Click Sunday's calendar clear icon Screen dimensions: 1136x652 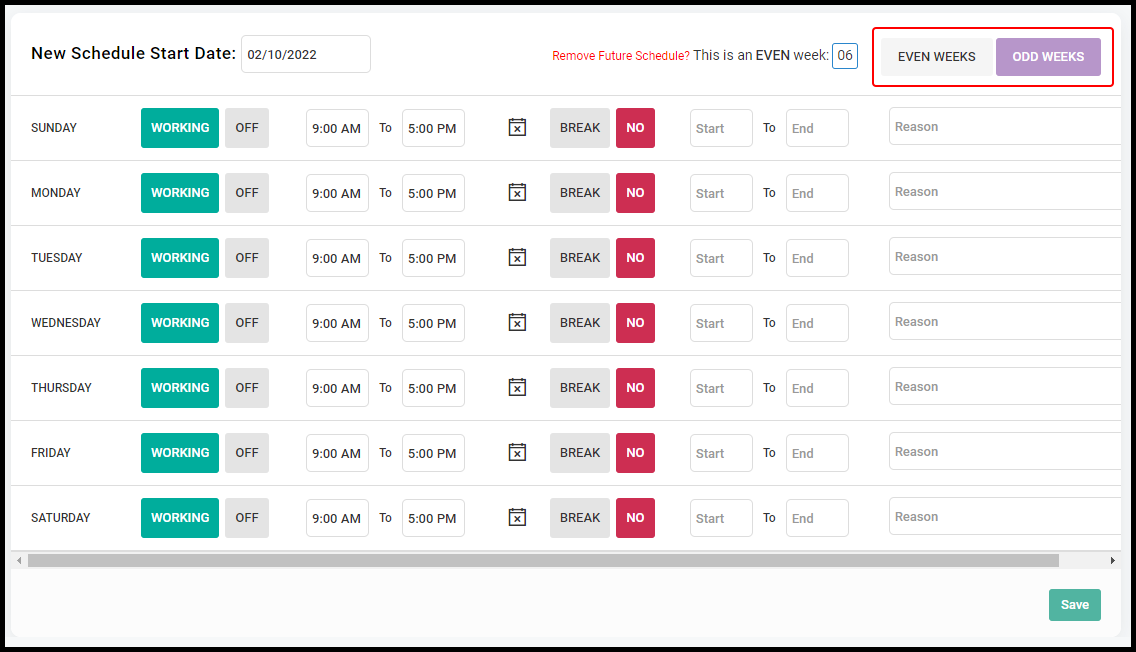click(517, 128)
